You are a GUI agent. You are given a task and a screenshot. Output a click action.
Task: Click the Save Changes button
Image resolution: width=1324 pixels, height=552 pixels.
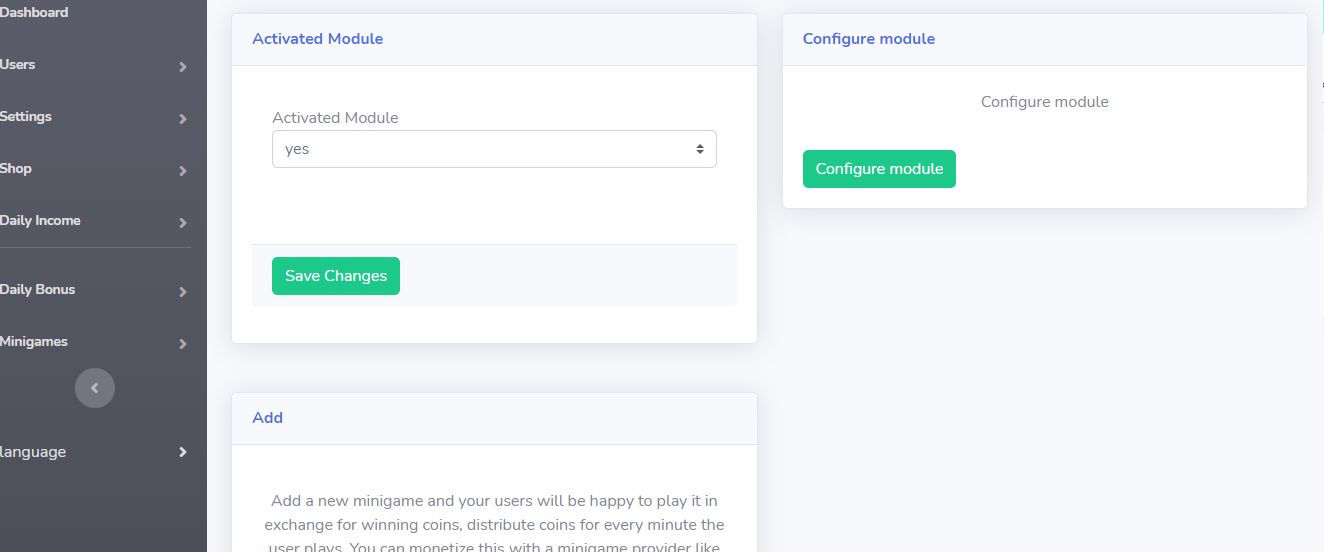coord(336,276)
